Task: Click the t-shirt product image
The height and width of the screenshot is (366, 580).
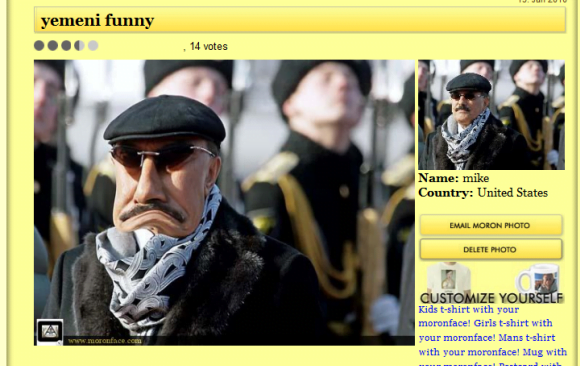Action: click(448, 278)
